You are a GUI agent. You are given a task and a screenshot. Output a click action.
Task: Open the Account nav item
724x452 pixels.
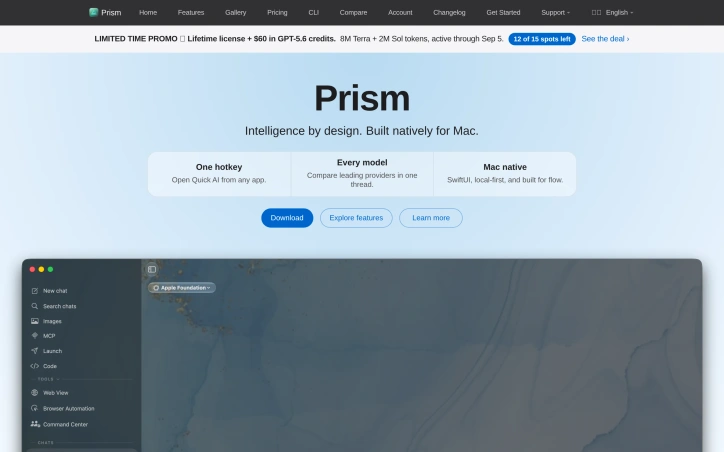click(x=400, y=12)
